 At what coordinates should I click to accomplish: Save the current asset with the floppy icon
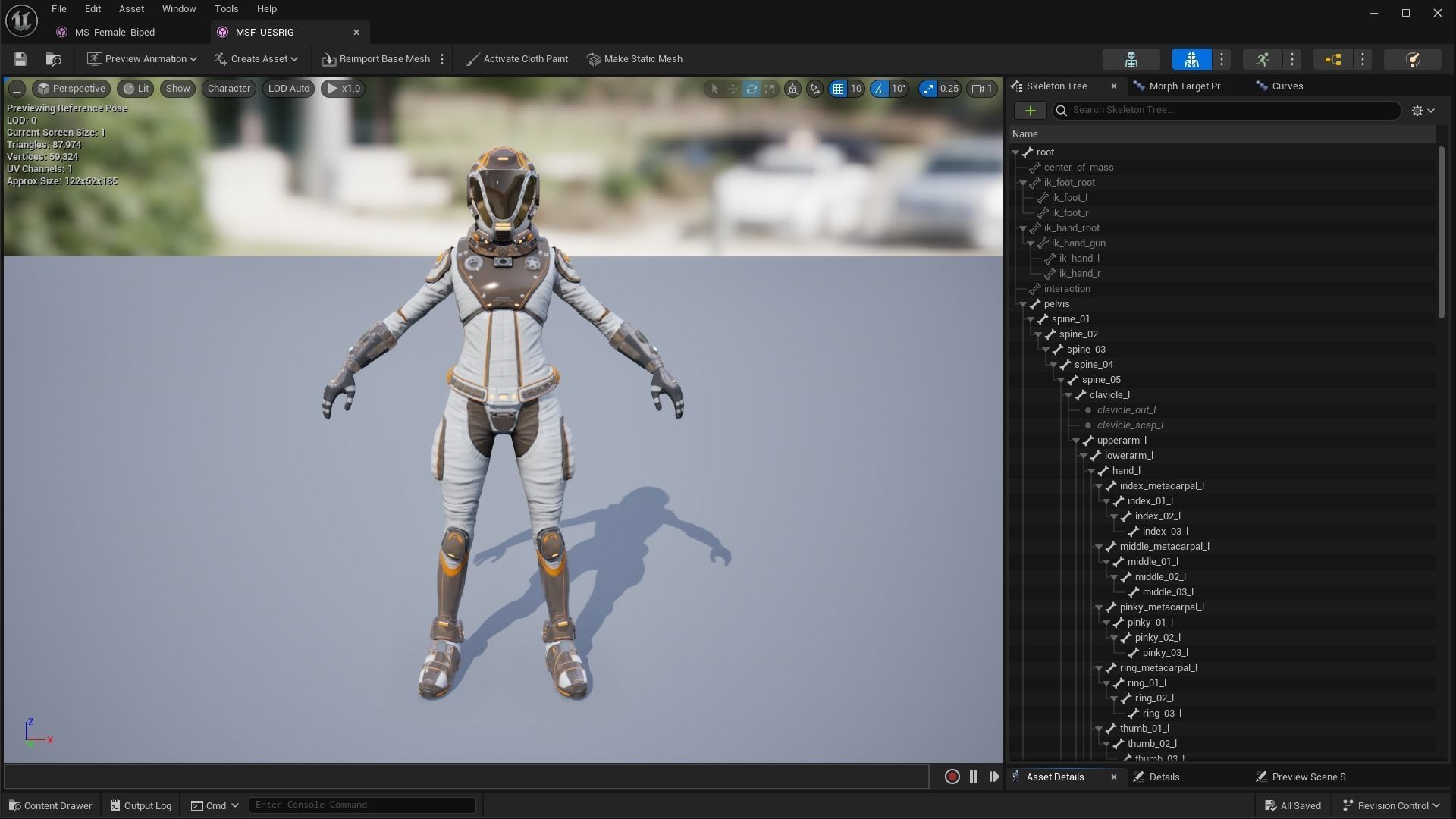pyautogui.click(x=20, y=59)
